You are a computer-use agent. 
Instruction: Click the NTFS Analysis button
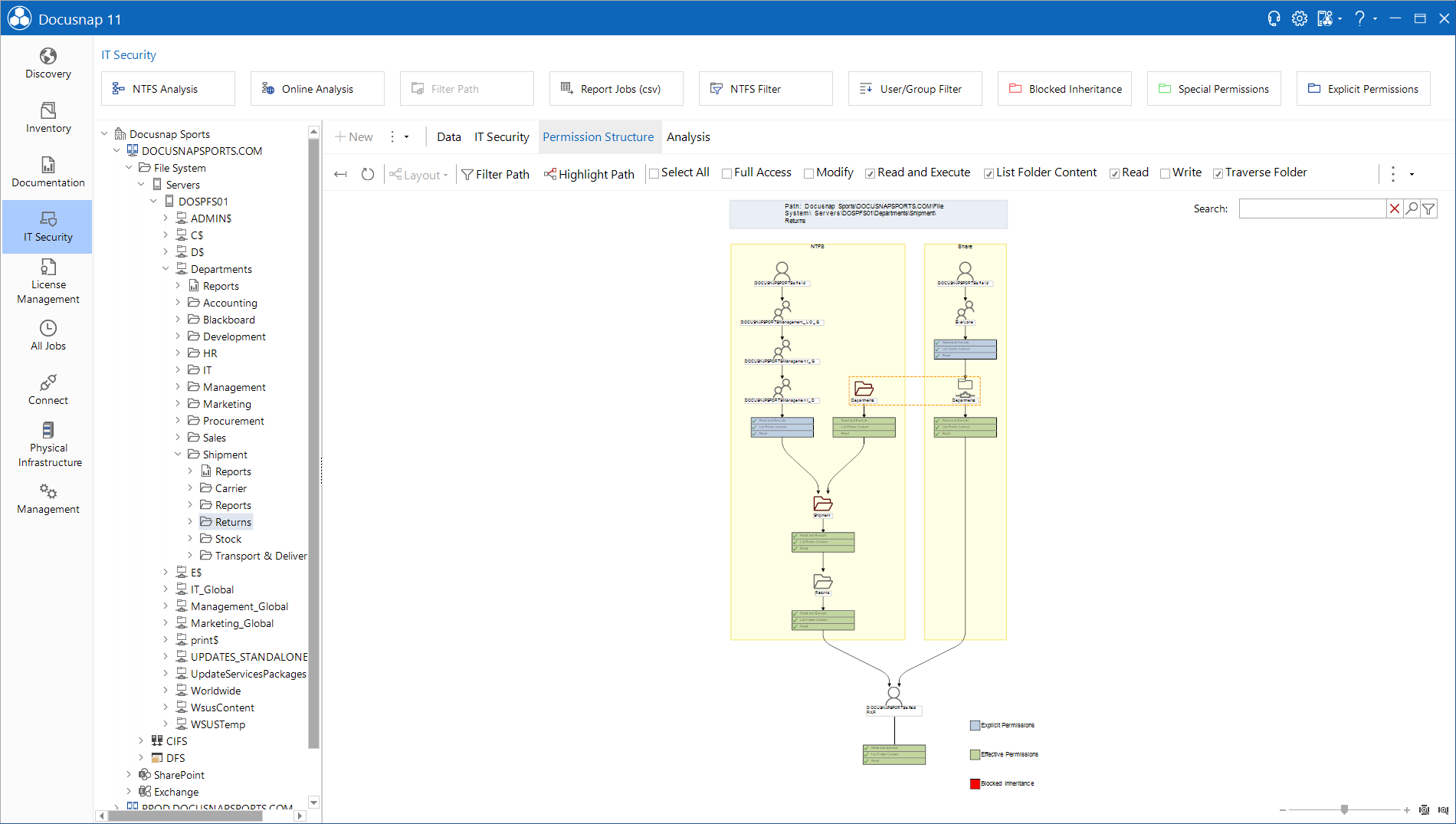(168, 89)
